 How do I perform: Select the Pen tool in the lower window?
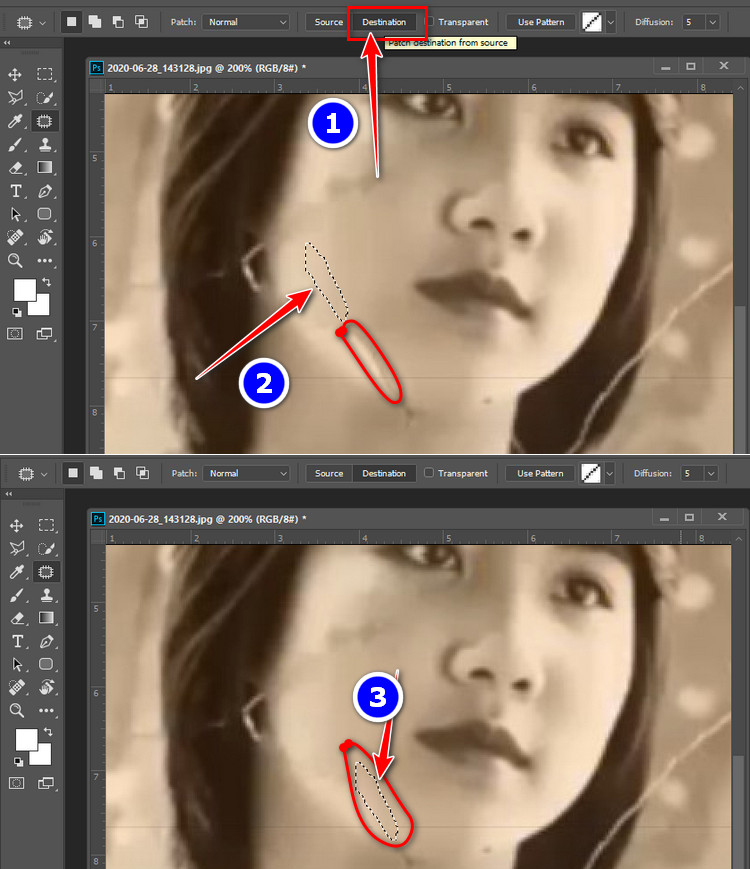pos(46,642)
